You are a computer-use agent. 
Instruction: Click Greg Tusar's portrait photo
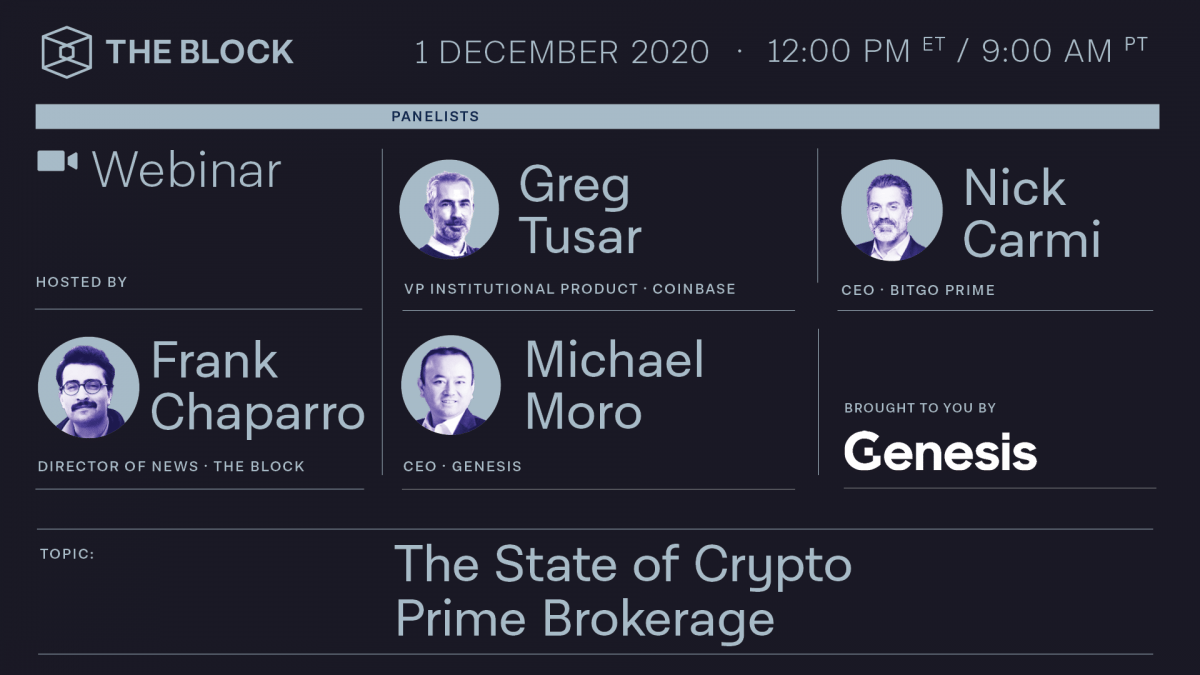click(449, 210)
